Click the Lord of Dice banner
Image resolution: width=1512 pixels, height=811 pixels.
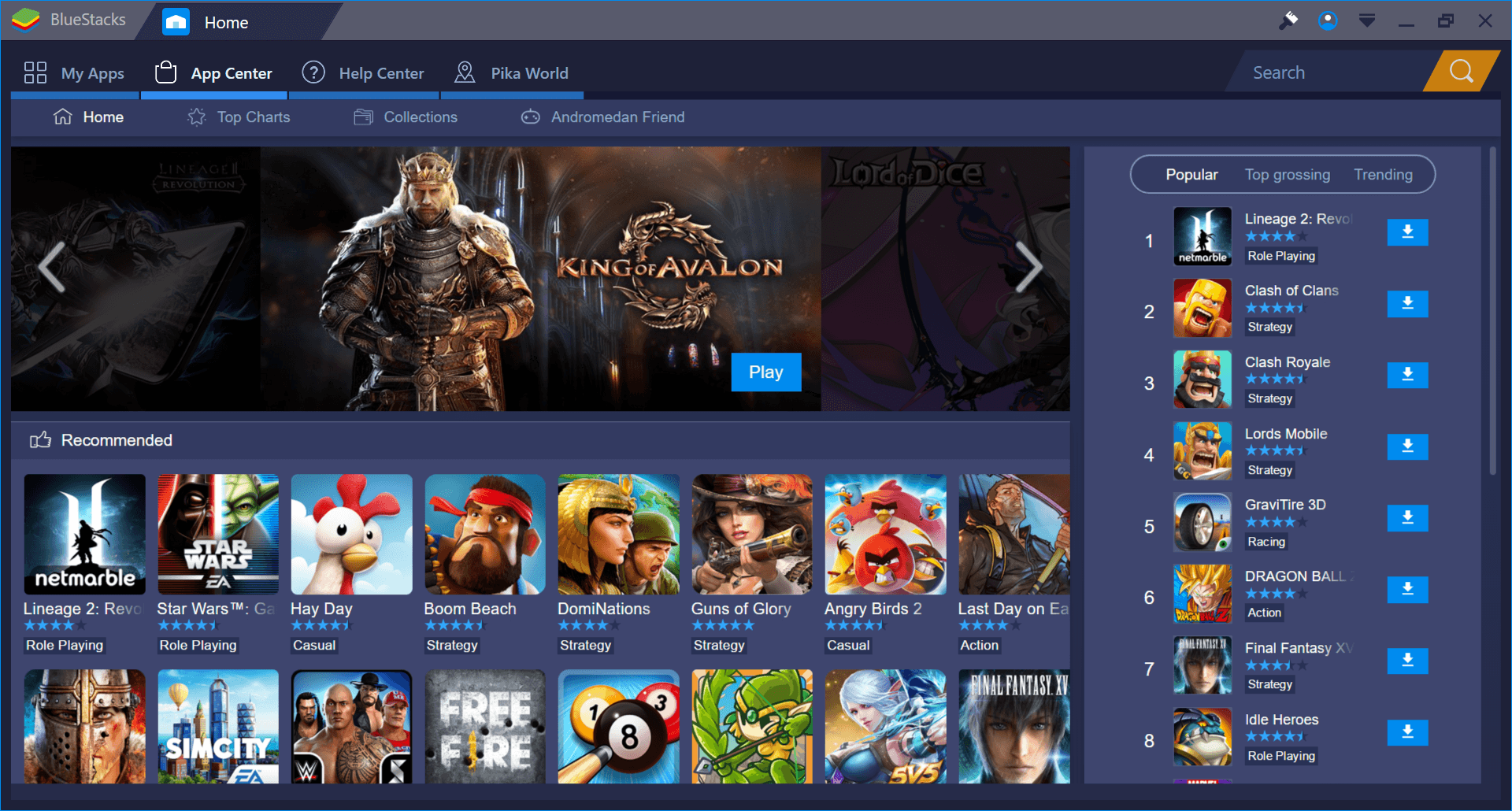pos(945,279)
